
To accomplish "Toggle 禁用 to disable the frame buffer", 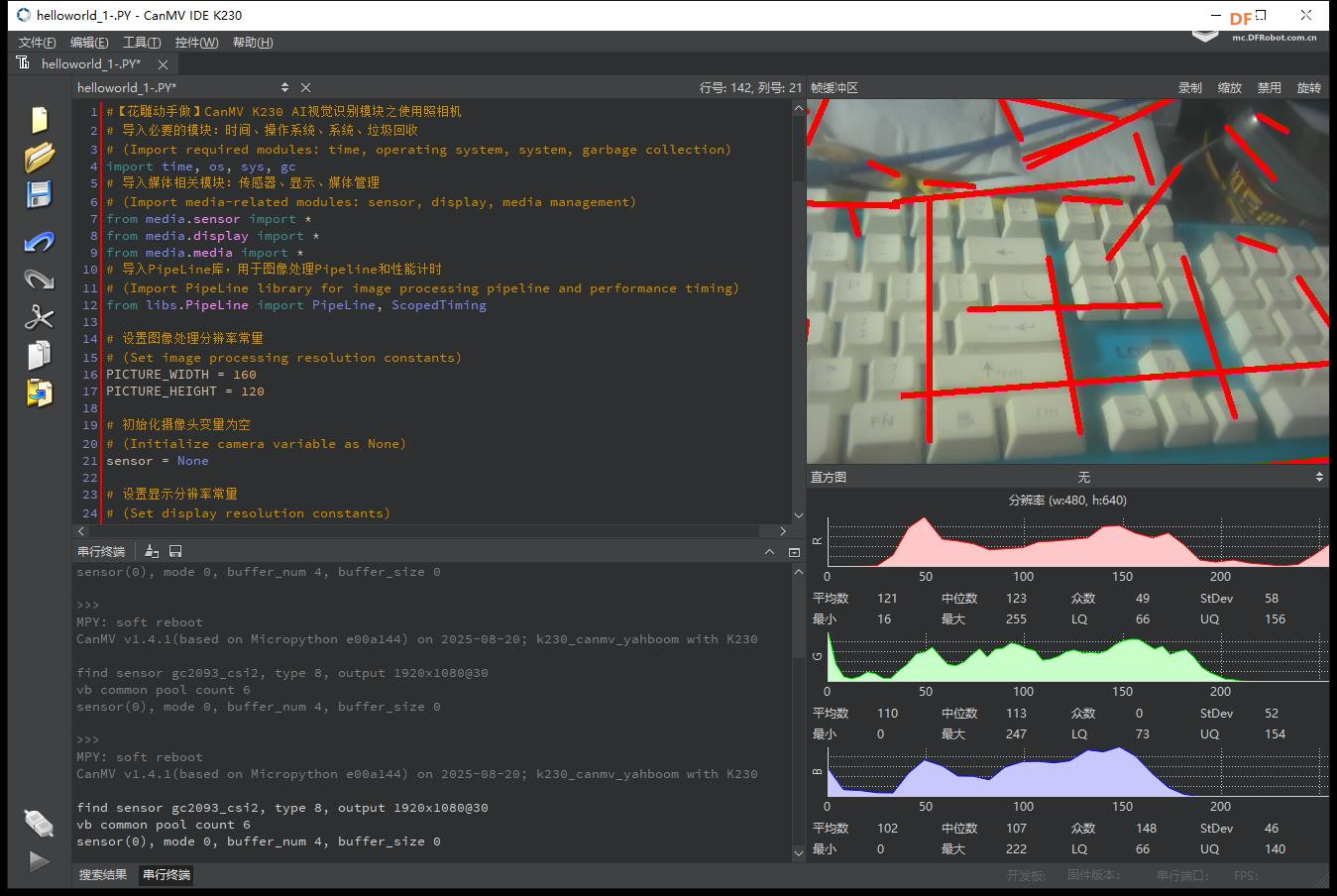I will pyautogui.click(x=1269, y=88).
